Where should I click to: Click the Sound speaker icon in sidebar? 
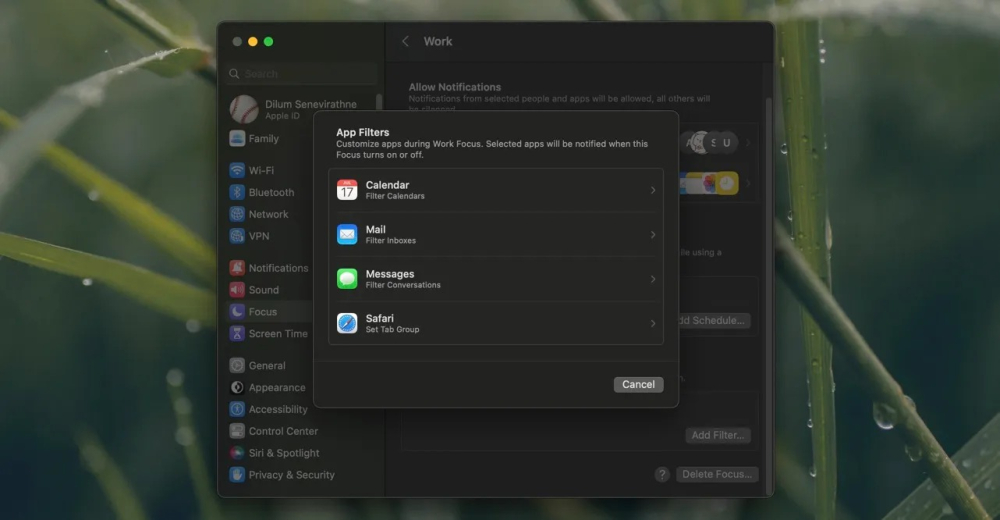[237, 290]
